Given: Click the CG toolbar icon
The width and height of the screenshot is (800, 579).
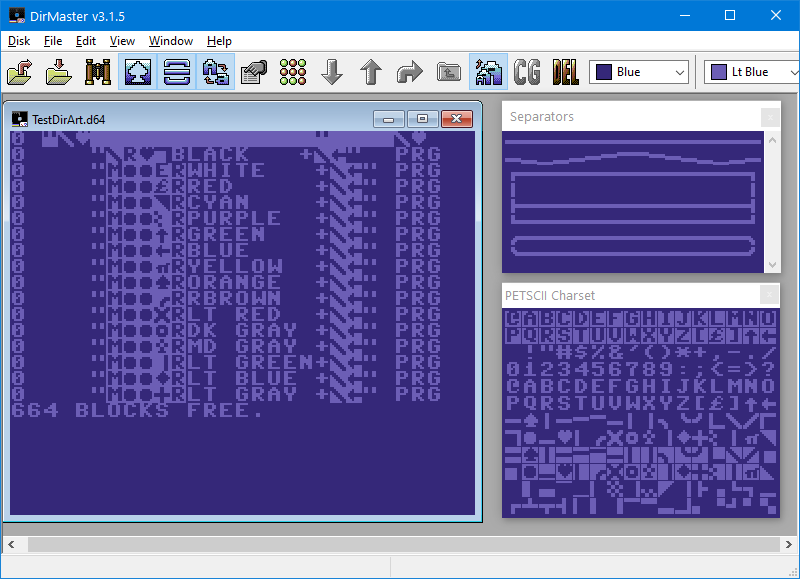Looking at the screenshot, I should [x=527, y=72].
